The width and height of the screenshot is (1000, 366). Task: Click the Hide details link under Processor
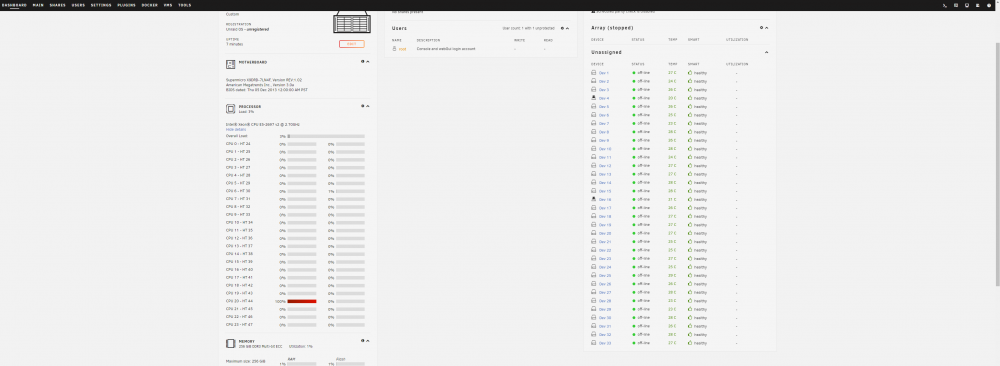click(236, 129)
